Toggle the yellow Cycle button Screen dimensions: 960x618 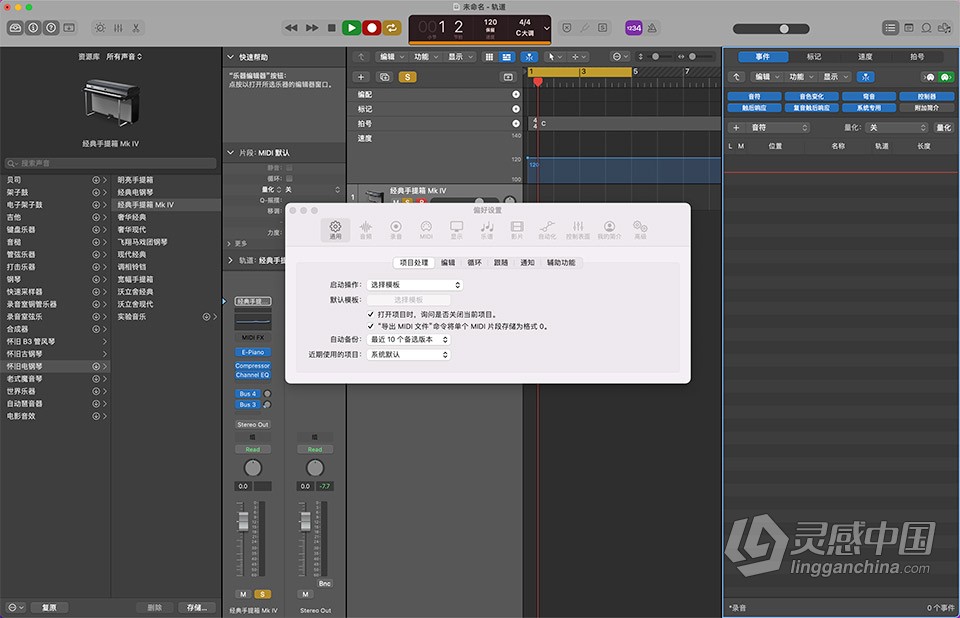click(x=392, y=28)
